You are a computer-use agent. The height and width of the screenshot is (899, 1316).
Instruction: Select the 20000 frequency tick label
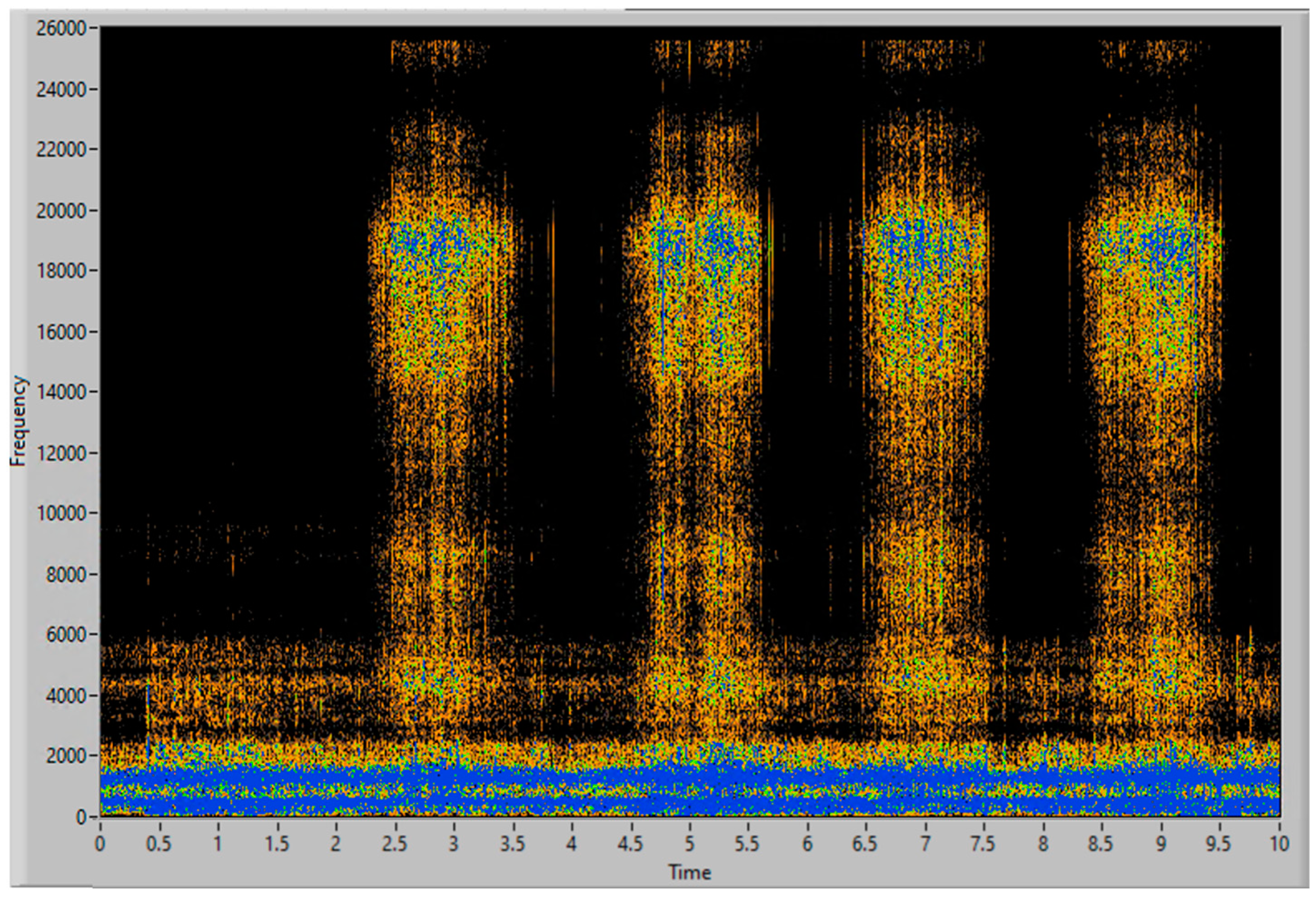coord(61,211)
